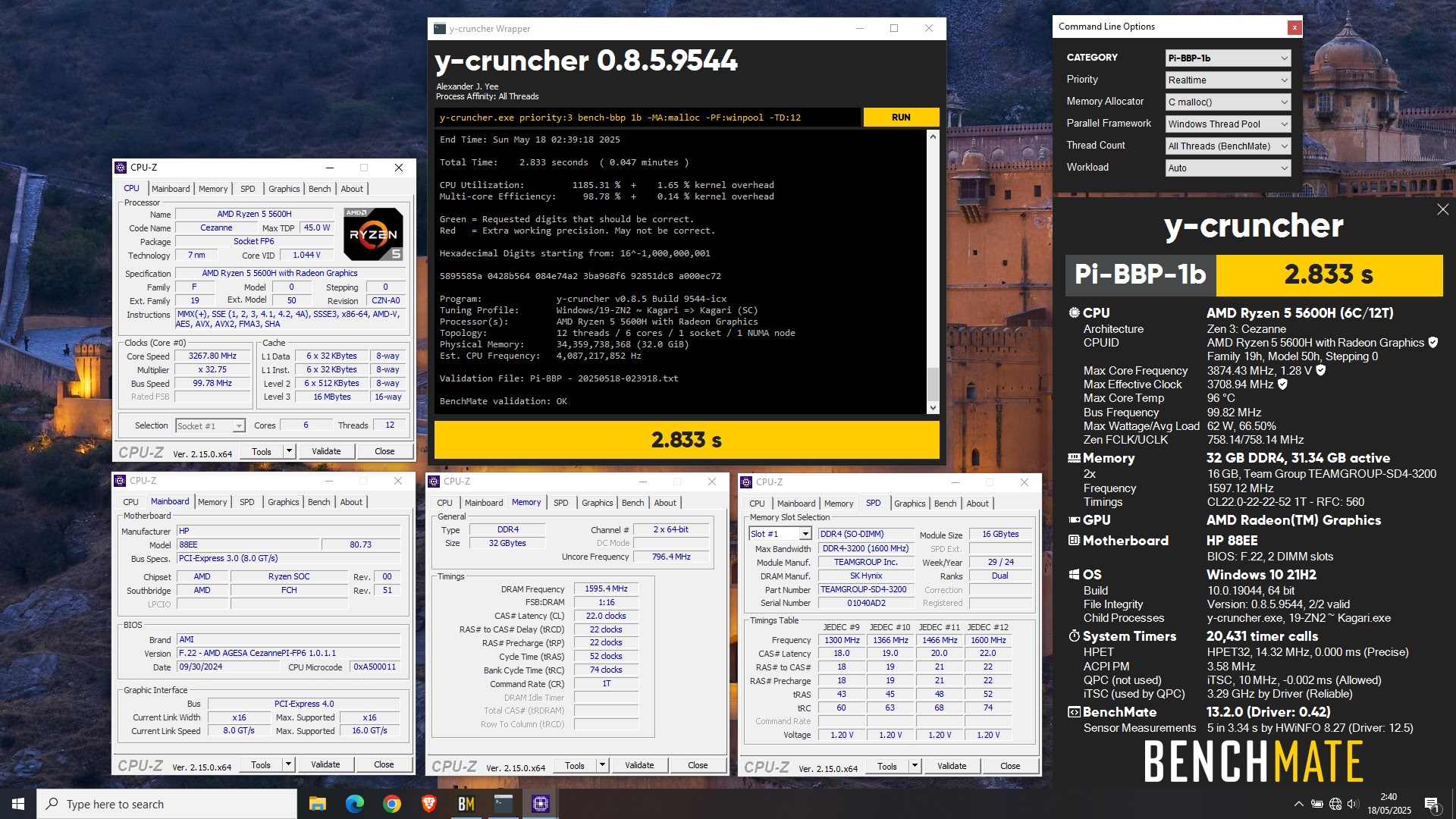Click y-cruncher console scrollbar up arrow

point(933,136)
